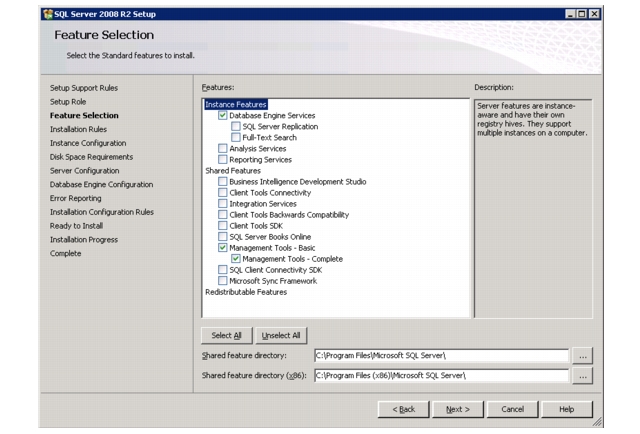
Task: Click Installation Rules step
Action: point(78,129)
